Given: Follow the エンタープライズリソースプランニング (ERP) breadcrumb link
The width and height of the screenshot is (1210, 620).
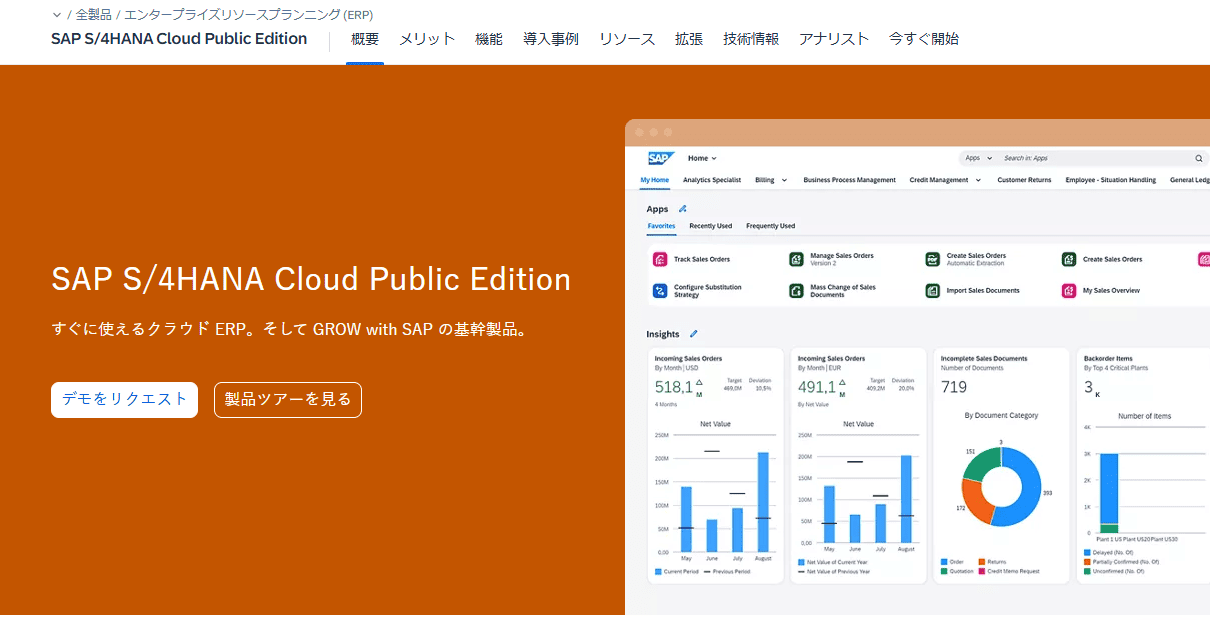Looking at the screenshot, I should point(249,15).
